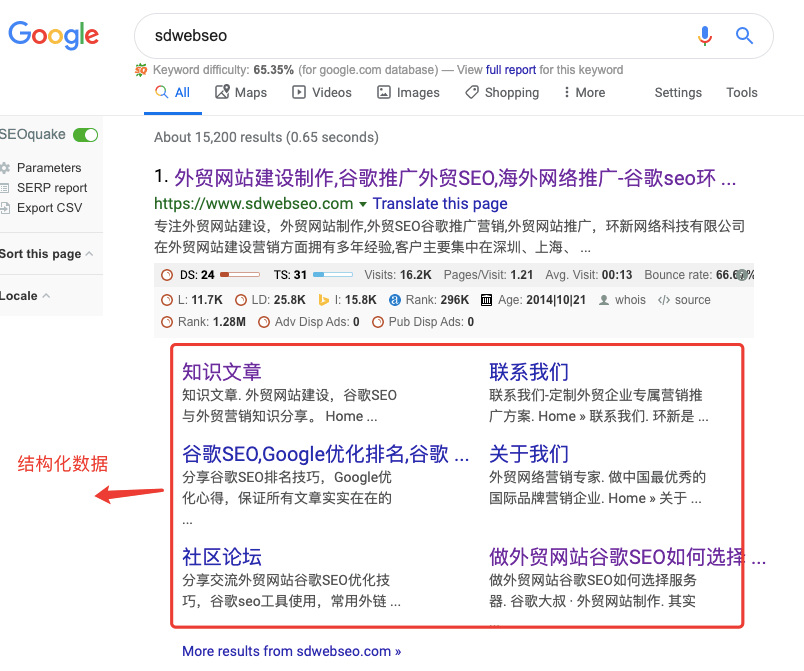
Task: Click Translate this page
Action: pyautogui.click(x=440, y=204)
